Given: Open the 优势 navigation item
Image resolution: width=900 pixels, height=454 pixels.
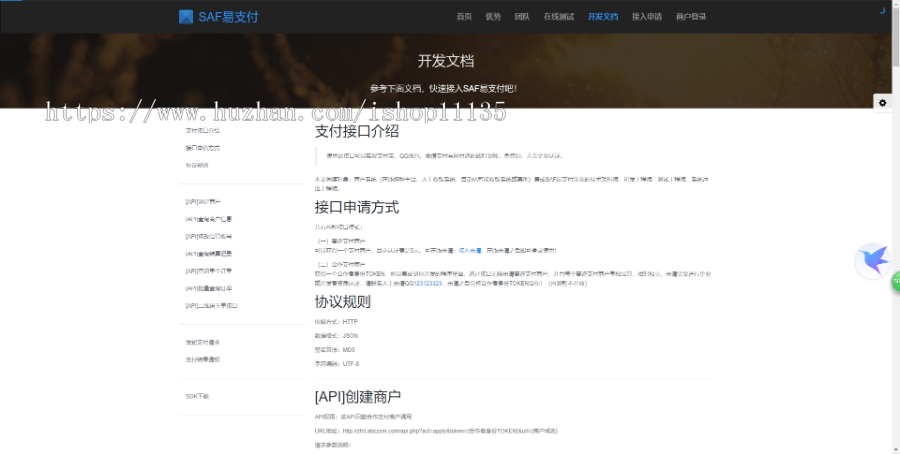Looking at the screenshot, I should click(x=493, y=17).
